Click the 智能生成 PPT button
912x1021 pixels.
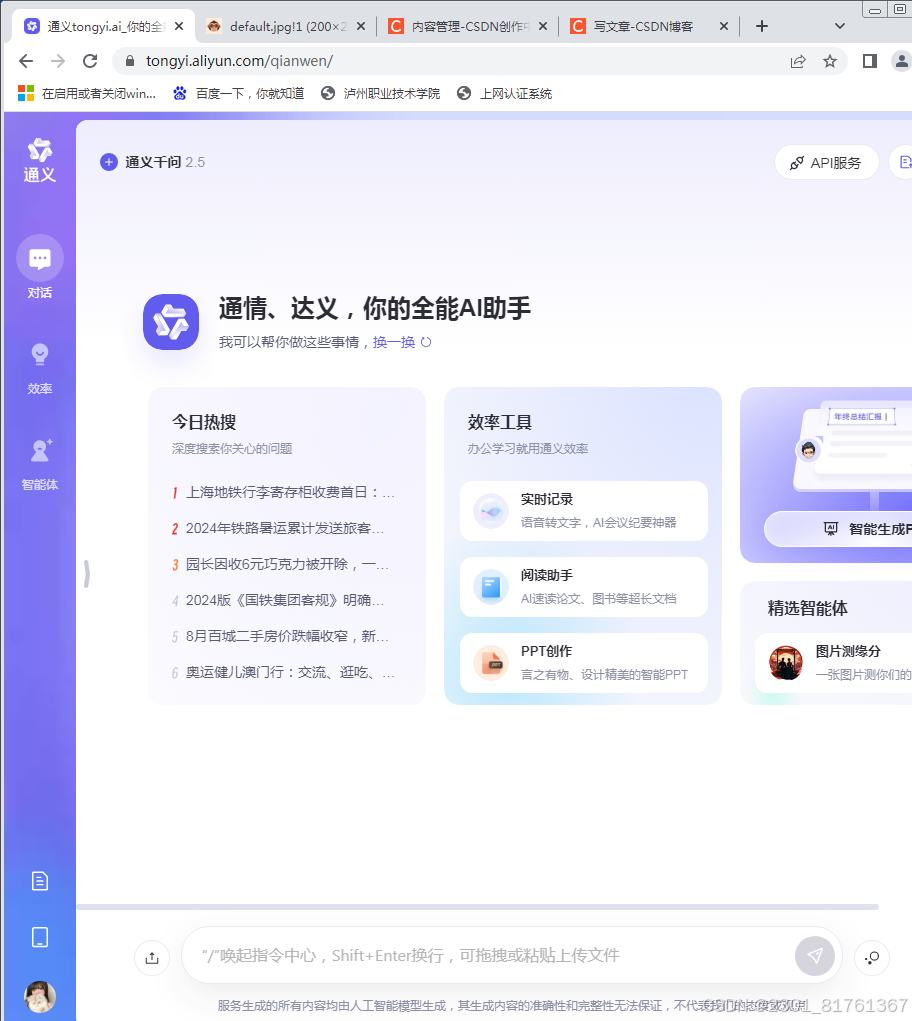[x=838, y=529]
